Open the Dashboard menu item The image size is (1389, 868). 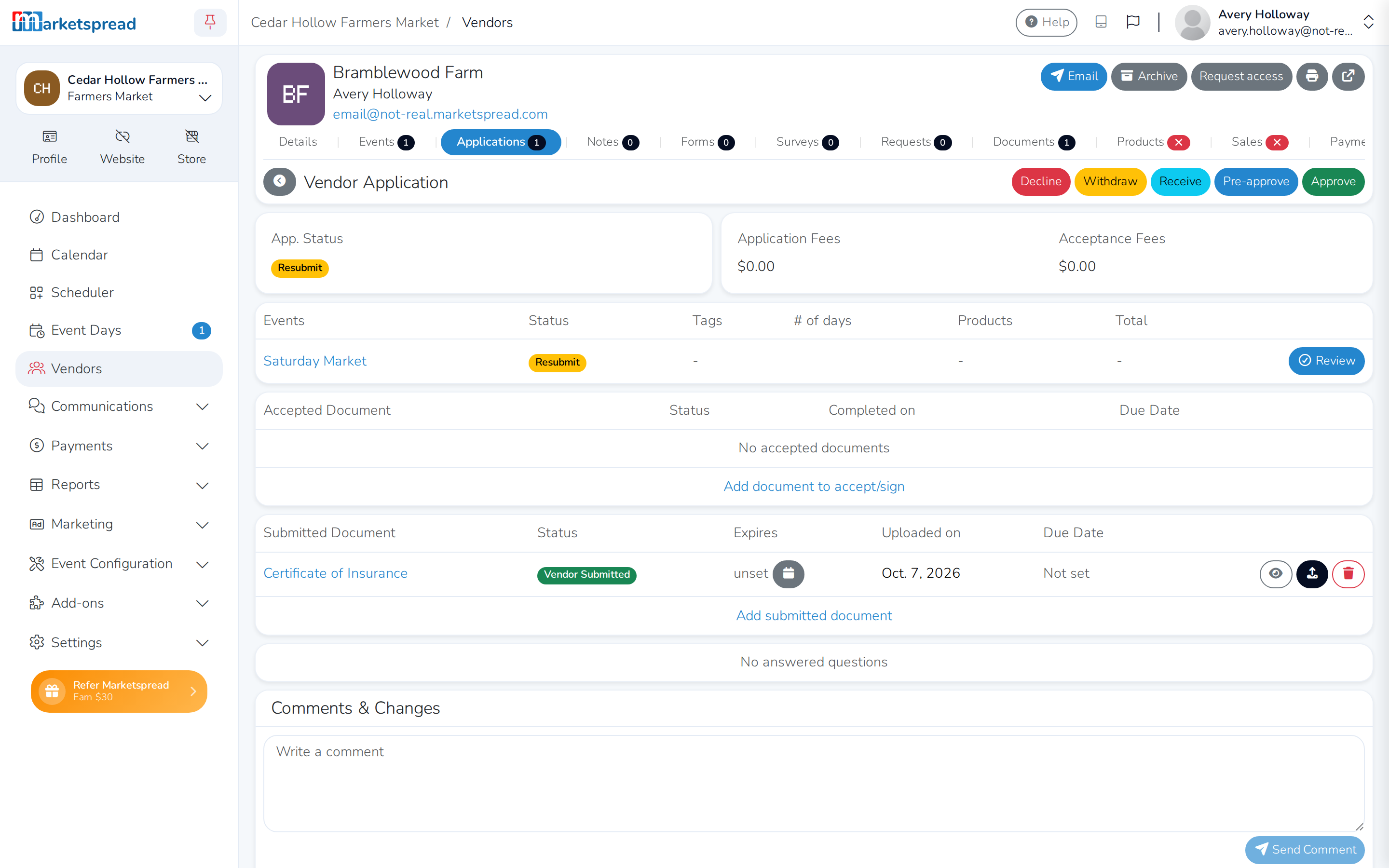(x=119, y=217)
